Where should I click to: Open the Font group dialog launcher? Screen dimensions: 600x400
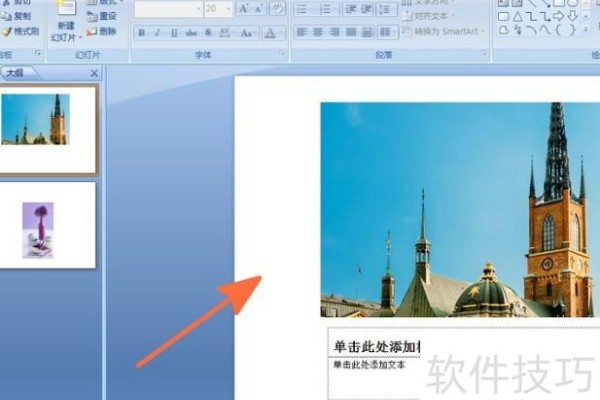[x=282, y=54]
